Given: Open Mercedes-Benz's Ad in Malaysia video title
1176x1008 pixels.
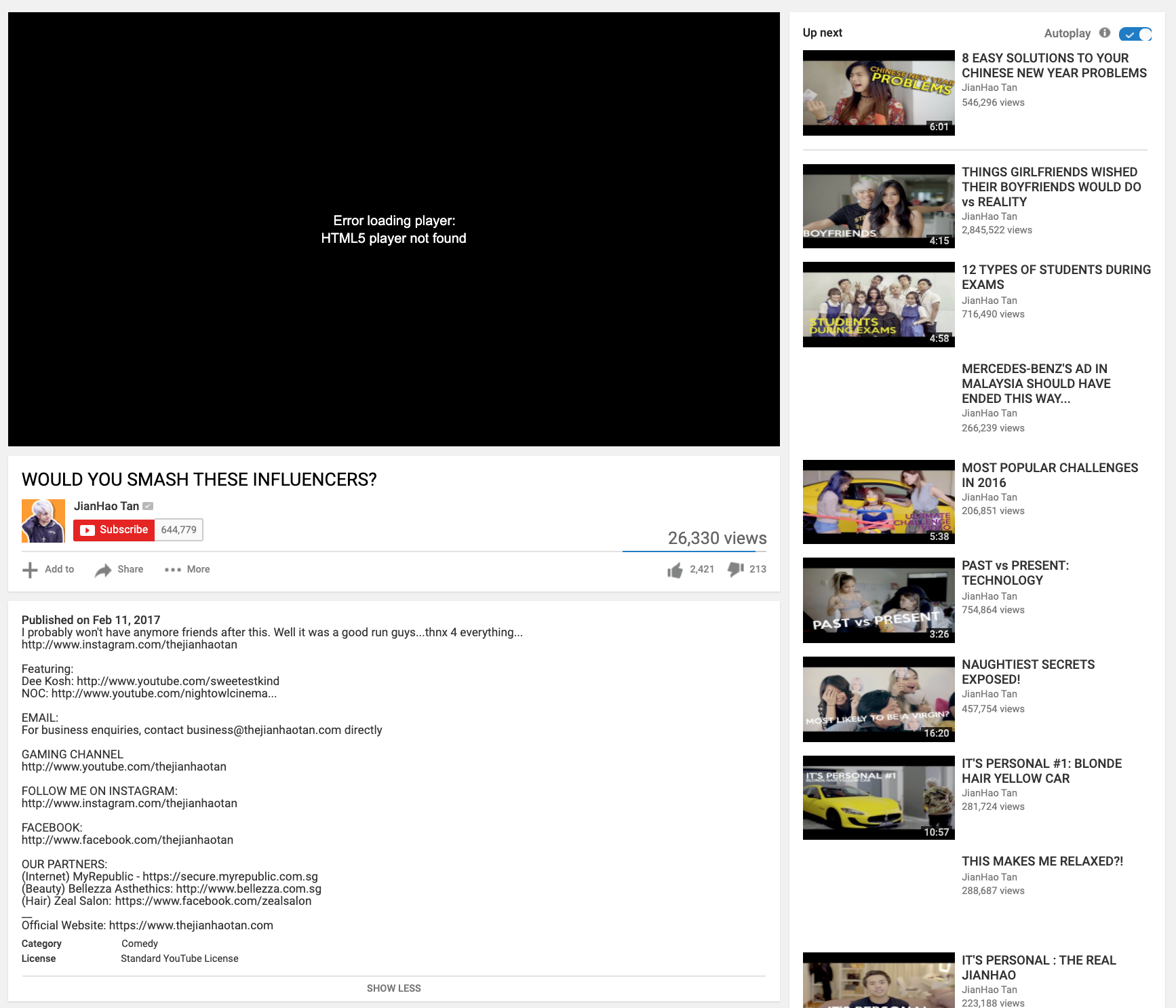Looking at the screenshot, I should (x=1036, y=383).
